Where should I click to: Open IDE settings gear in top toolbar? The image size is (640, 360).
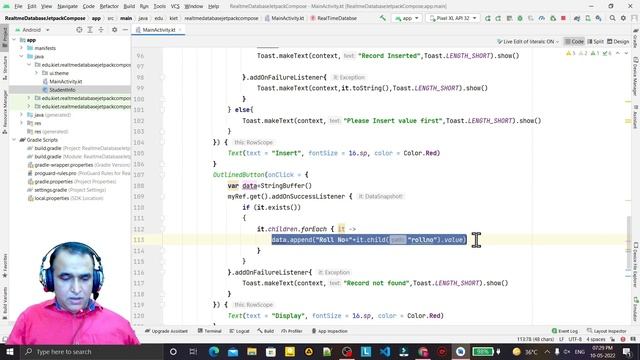(623, 18)
